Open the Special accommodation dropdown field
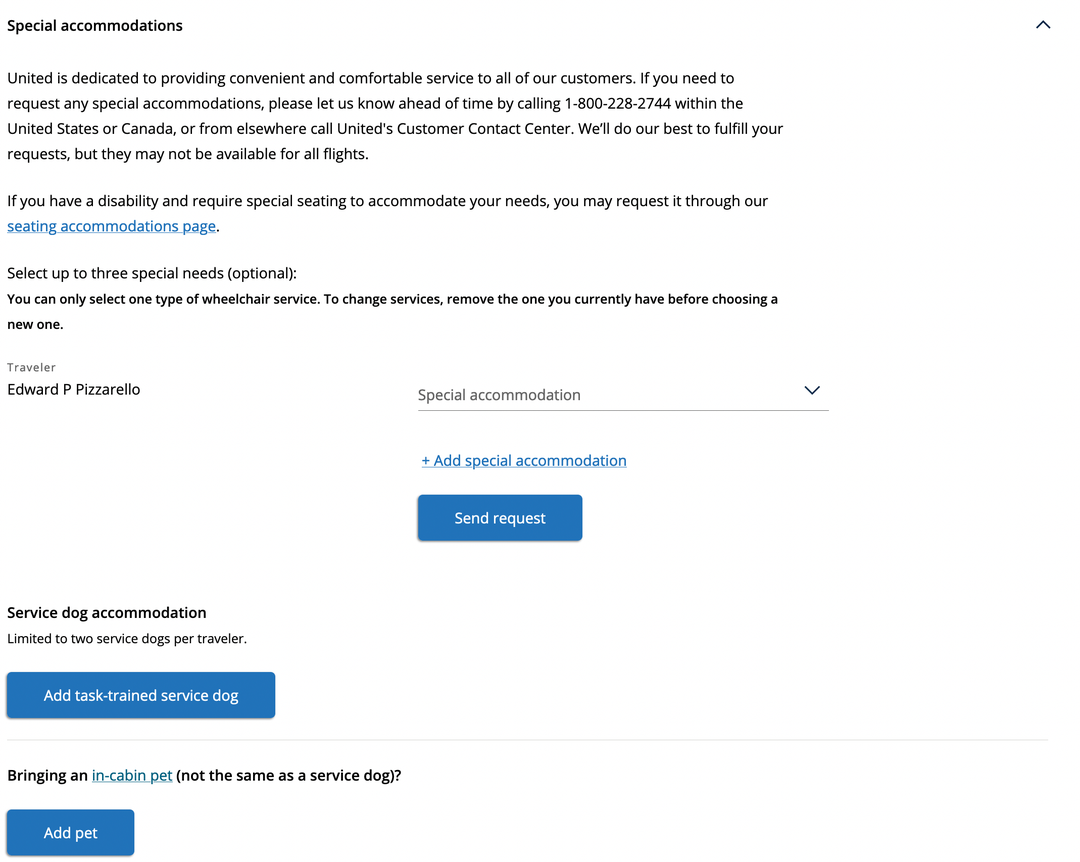Viewport: 1080px width, 862px height. pos(623,394)
